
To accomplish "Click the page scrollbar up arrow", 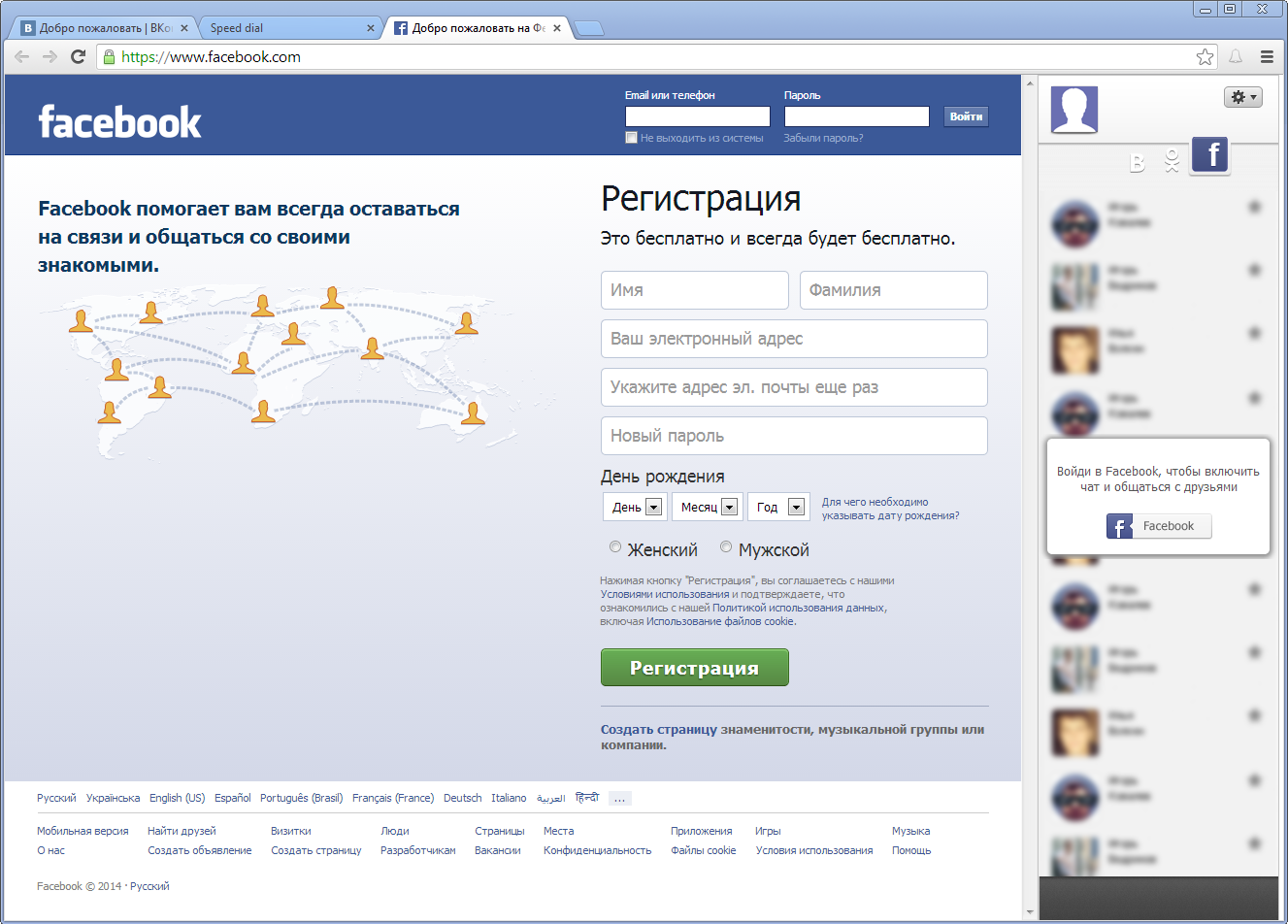I will coord(1030,83).
